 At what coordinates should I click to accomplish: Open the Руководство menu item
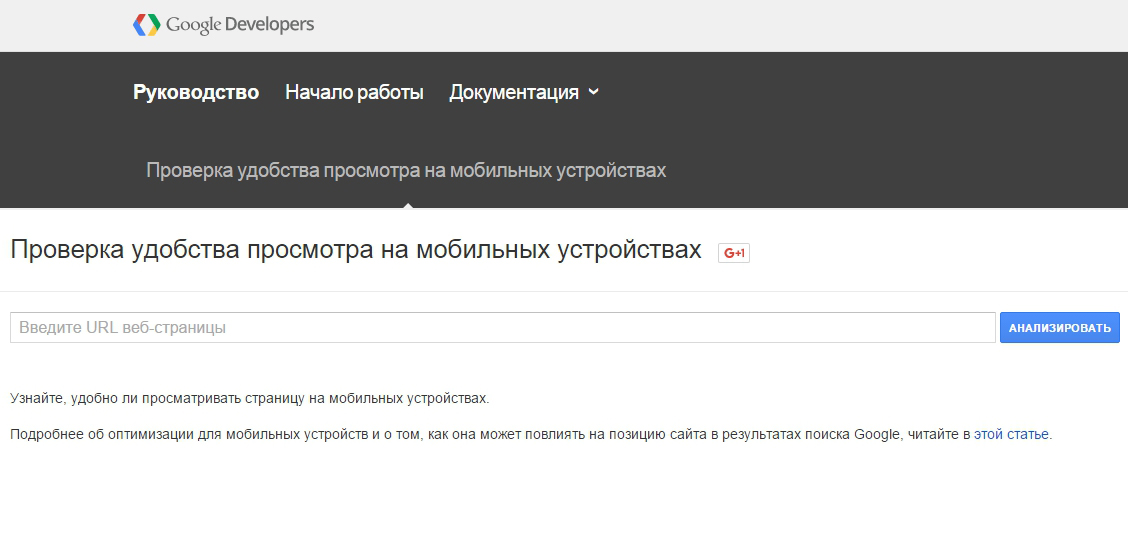point(196,92)
